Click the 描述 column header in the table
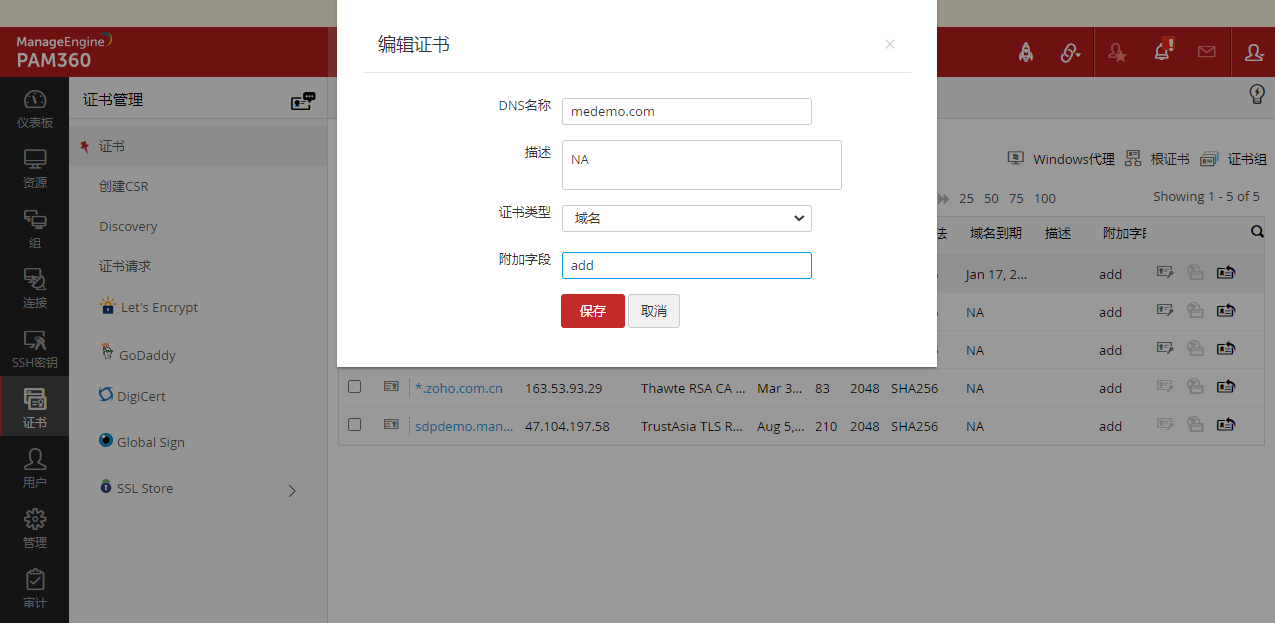Viewport: 1275px width, 623px height. 1058,233
